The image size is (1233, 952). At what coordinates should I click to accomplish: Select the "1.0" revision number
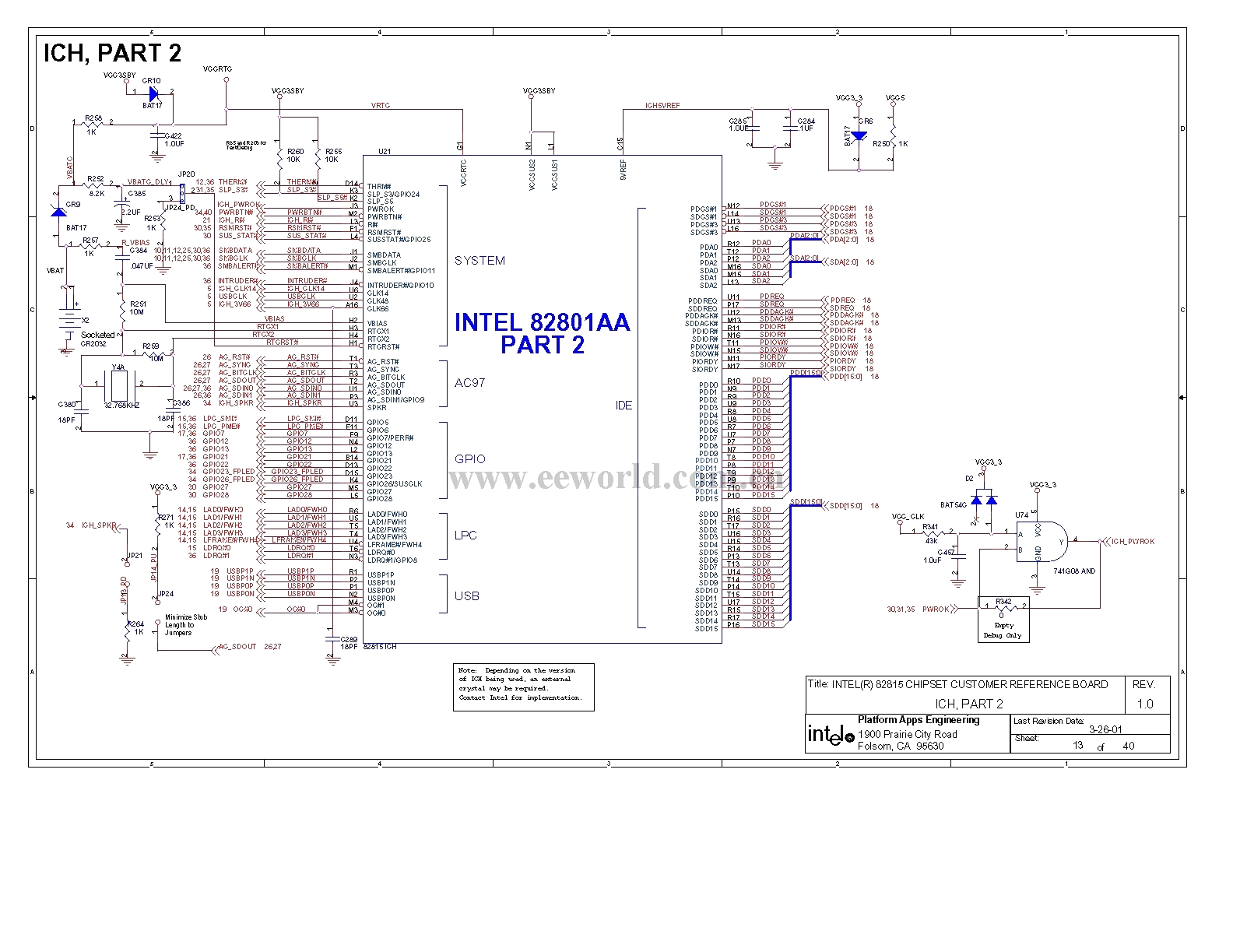(x=1145, y=704)
